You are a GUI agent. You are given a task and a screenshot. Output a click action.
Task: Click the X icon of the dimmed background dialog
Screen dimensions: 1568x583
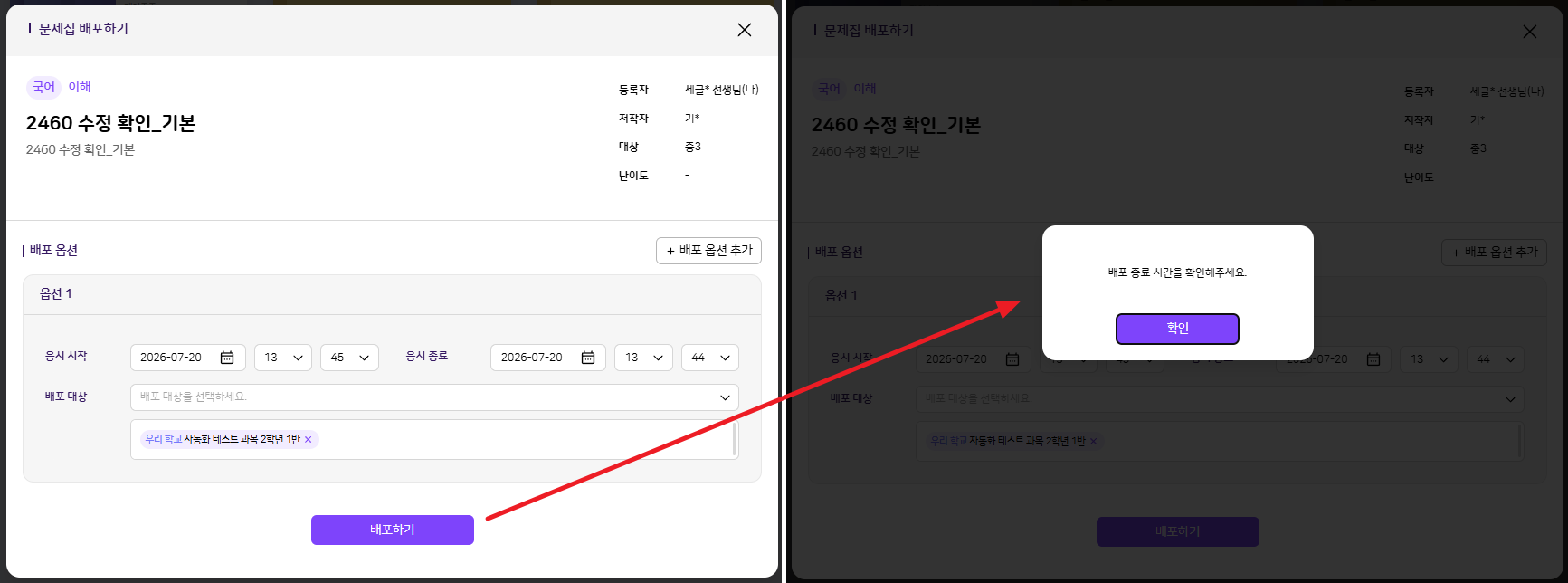1530,32
